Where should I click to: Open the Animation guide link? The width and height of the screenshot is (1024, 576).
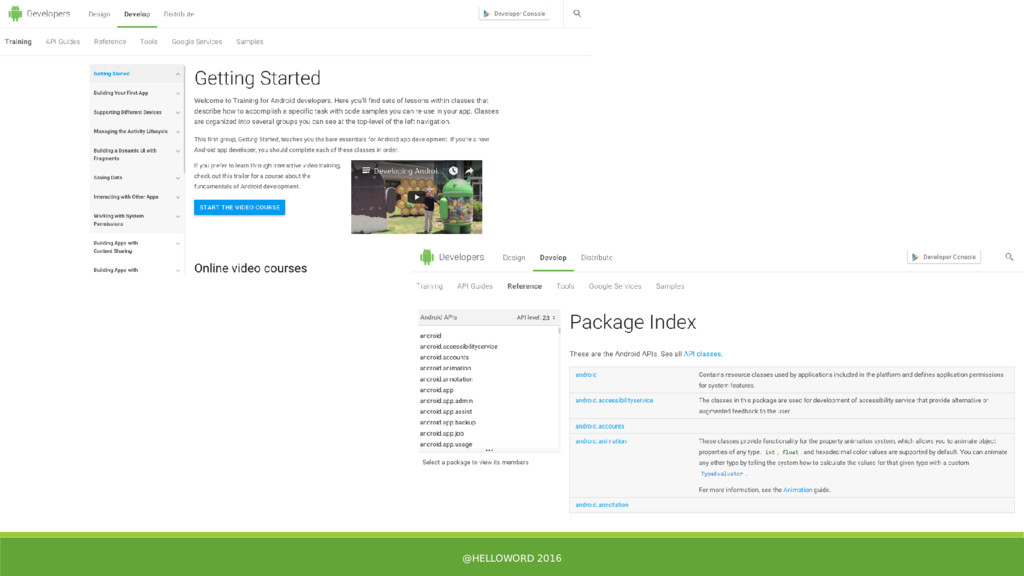click(797, 490)
